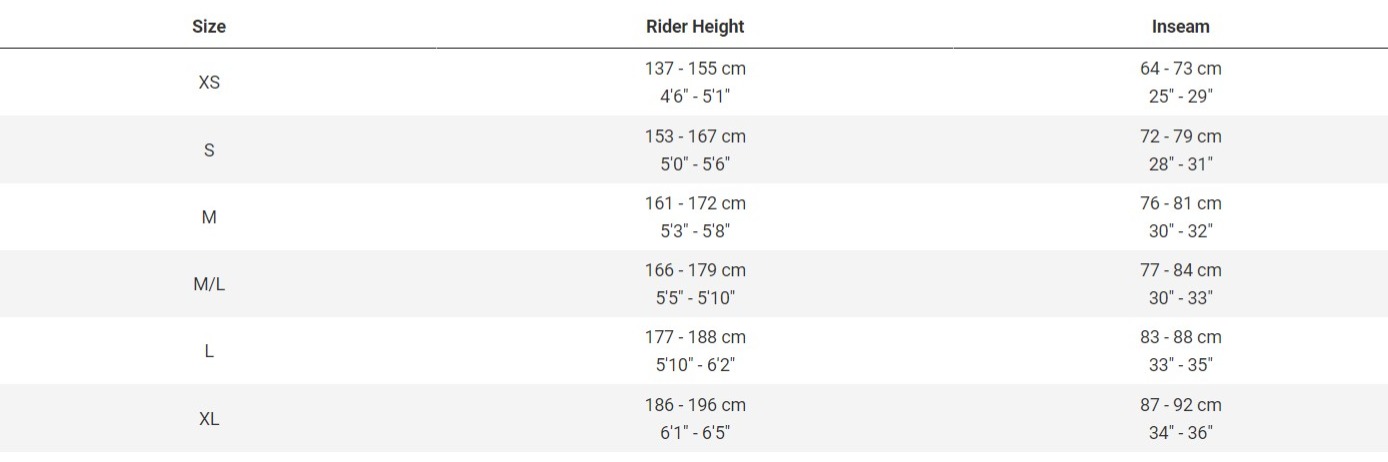Select the M size cell
This screenshot has height=462, width=1388.
click(209, 217)
